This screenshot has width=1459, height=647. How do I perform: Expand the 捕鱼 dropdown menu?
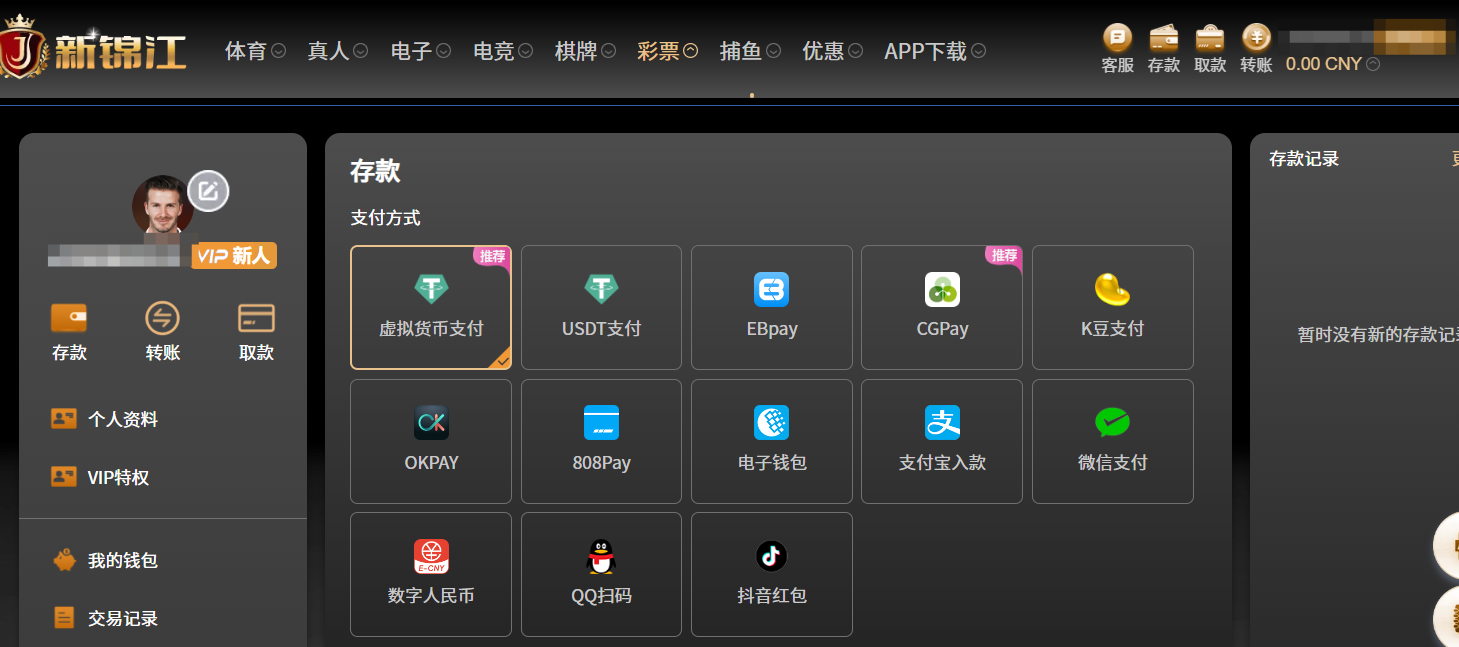coord(750,51)
